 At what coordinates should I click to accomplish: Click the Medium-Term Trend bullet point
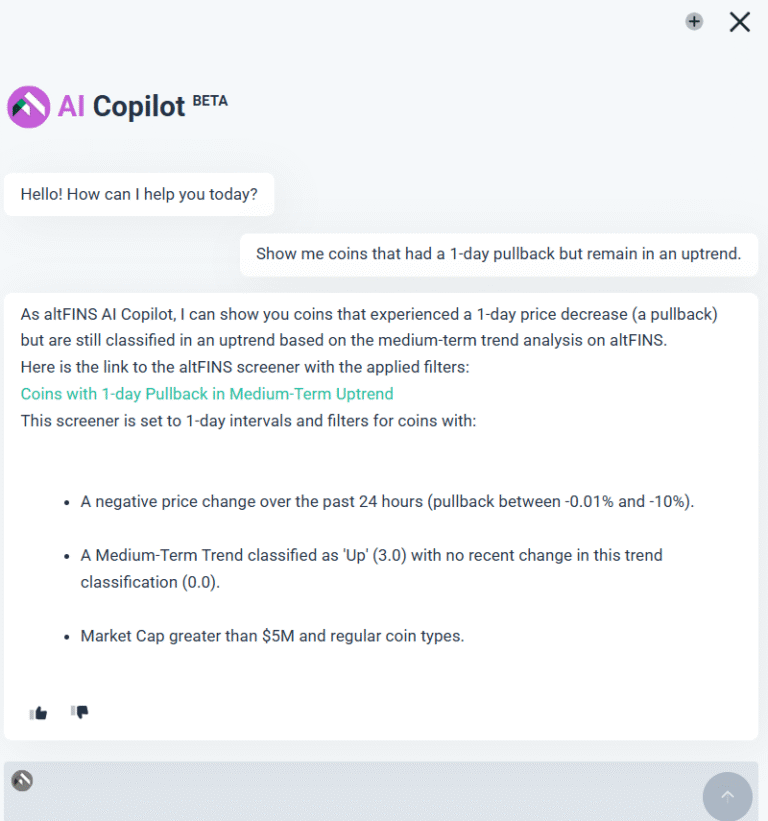point(370,568)
